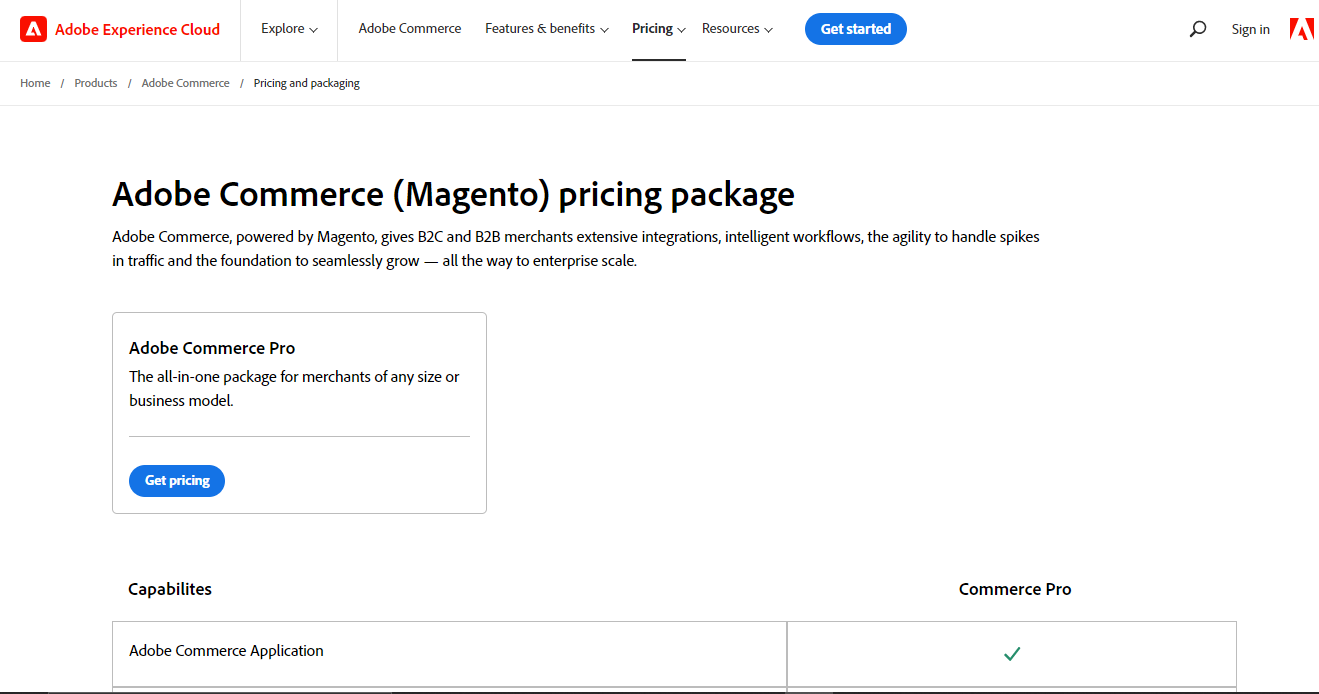Click the Commerce Pro column header
1319x694 pixels.
pyautogui.click(x=1014, y=589)
